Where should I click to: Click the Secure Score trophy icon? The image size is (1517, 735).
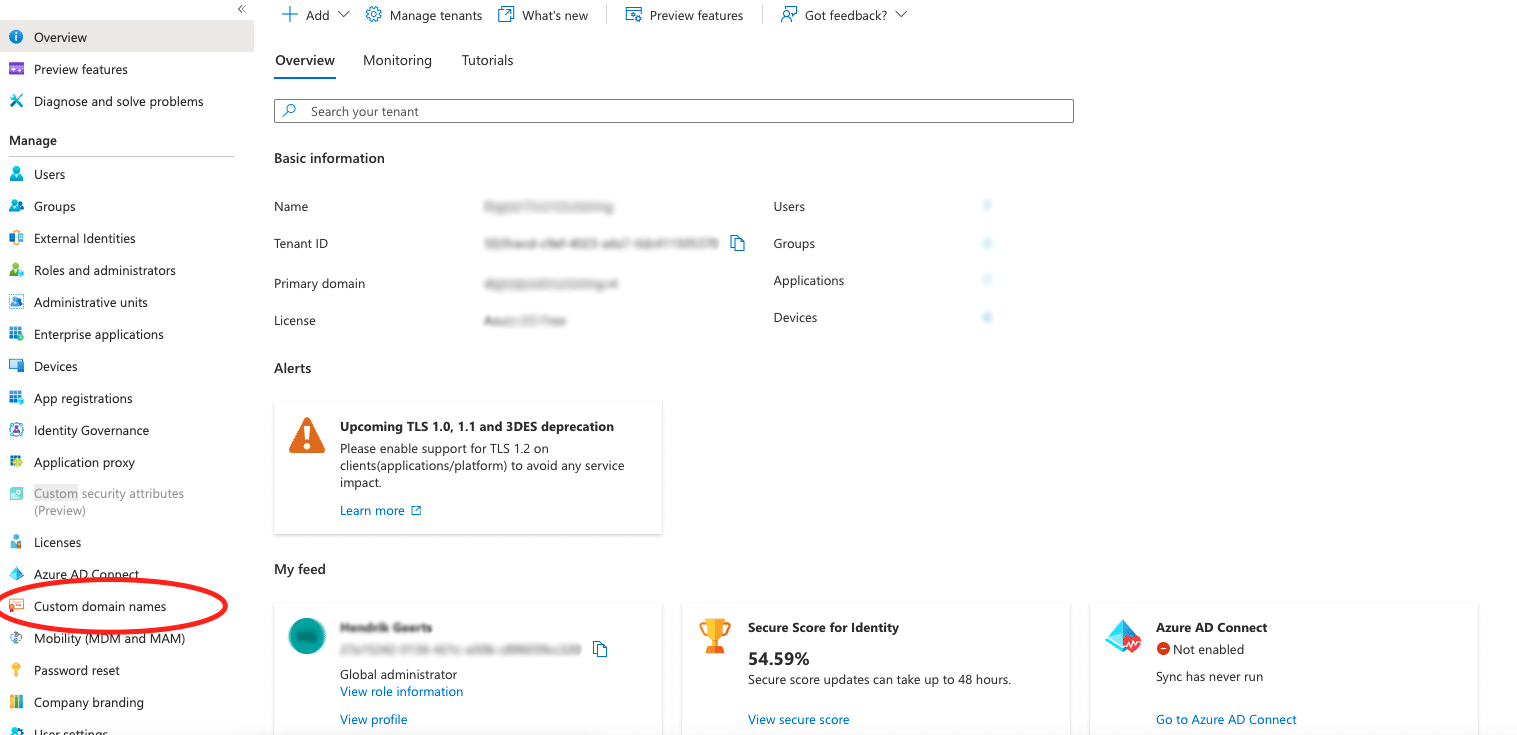[x=715, y=636]
